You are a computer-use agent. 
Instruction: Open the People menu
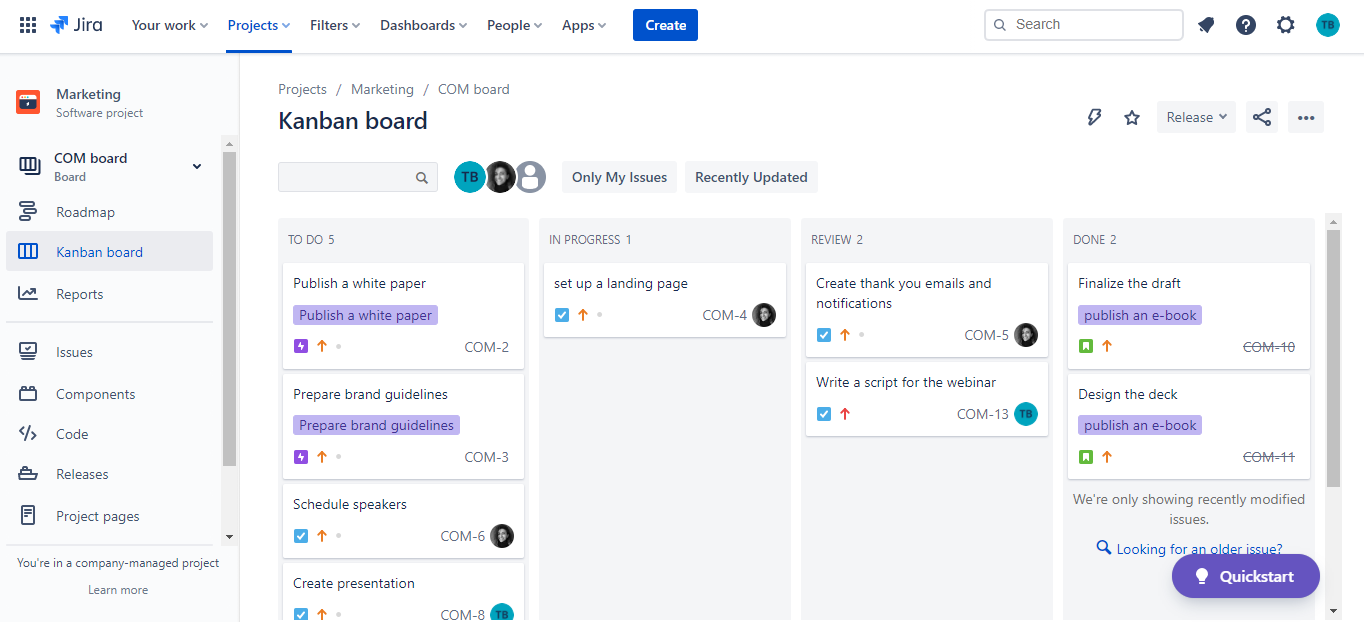(513, 25)
